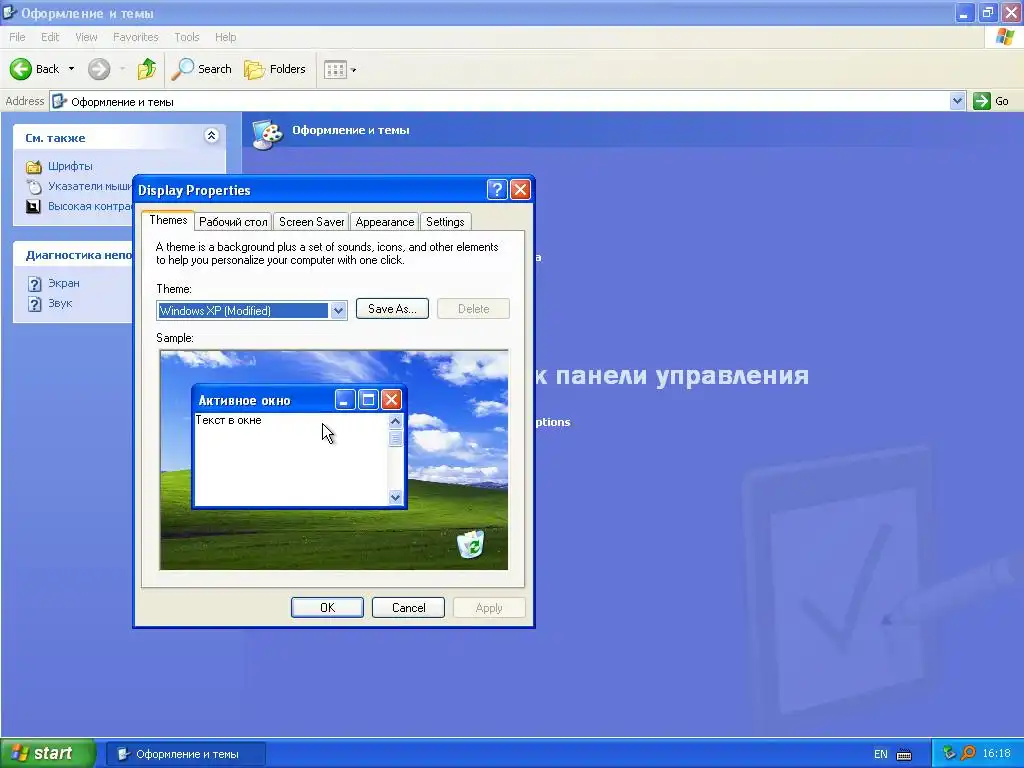The height and width of the screenshot is (768, 1024).
Task: Click the green Back arrow icon
Action: [20, 69]
